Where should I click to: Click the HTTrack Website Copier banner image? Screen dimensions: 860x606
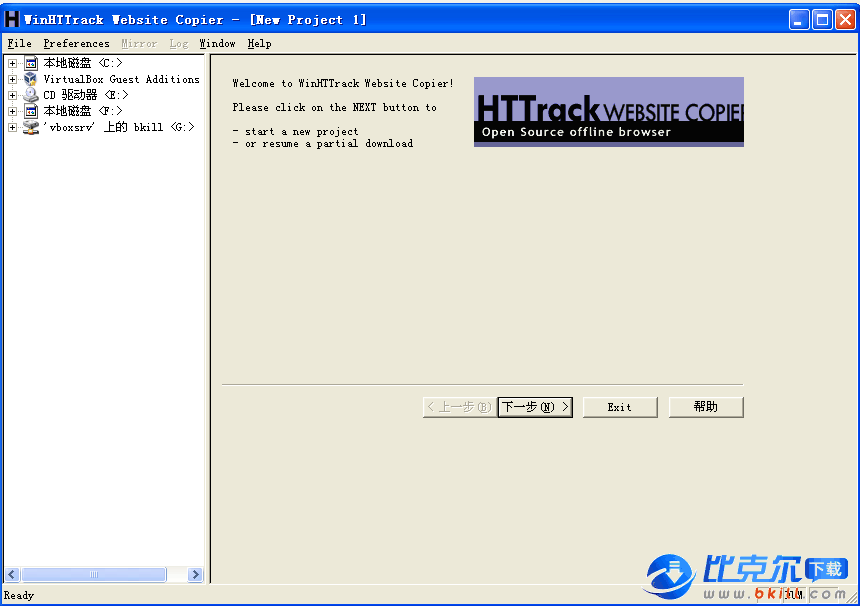click(609, 112)
